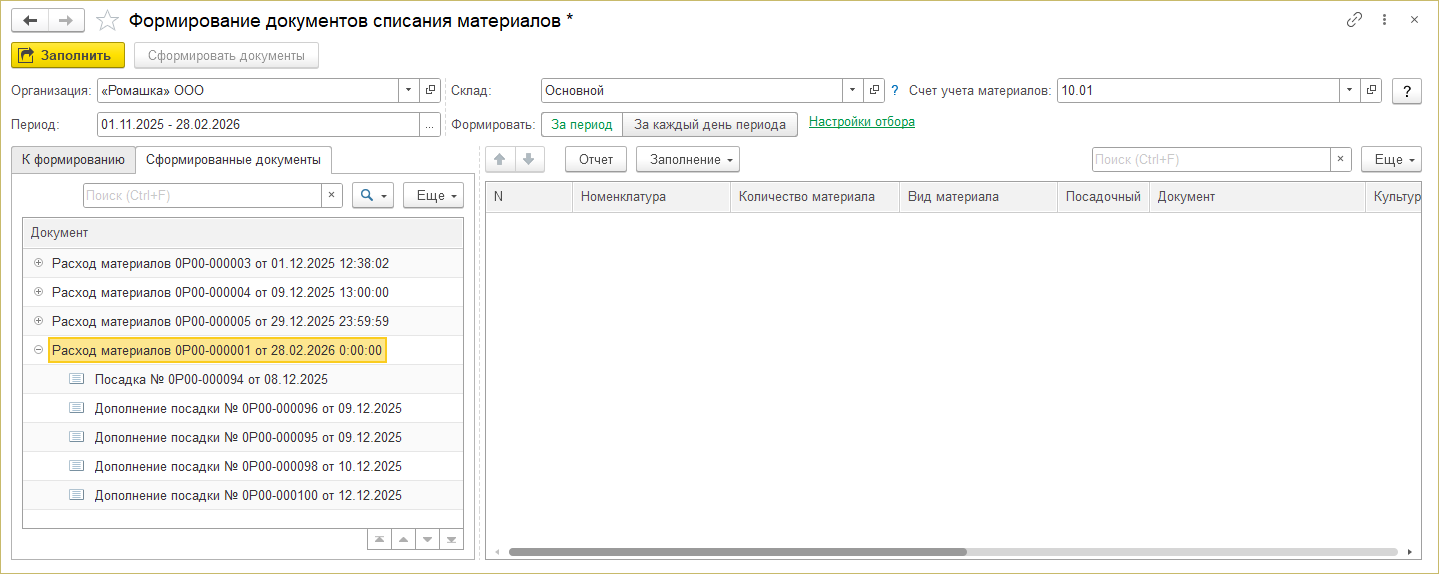Open the Организация field's open-record icon
Viewport: 1439px width, 574px height.
431,91
